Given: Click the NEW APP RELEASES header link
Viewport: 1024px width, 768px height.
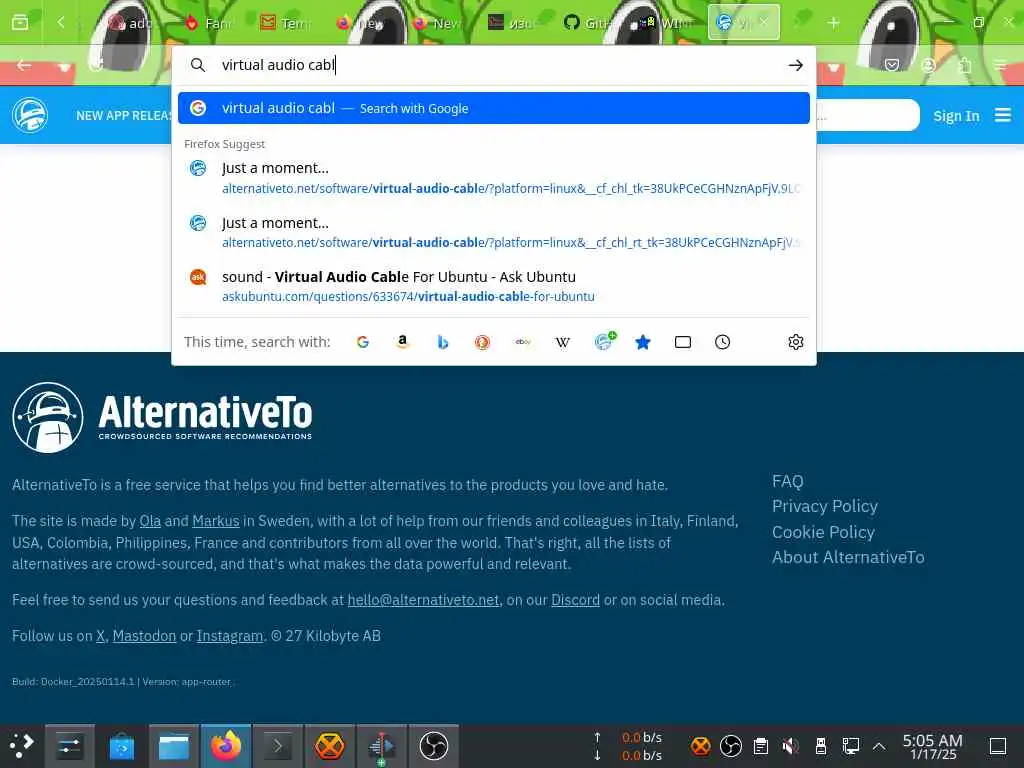Looking at the screenshot, I should click(124, 116).
